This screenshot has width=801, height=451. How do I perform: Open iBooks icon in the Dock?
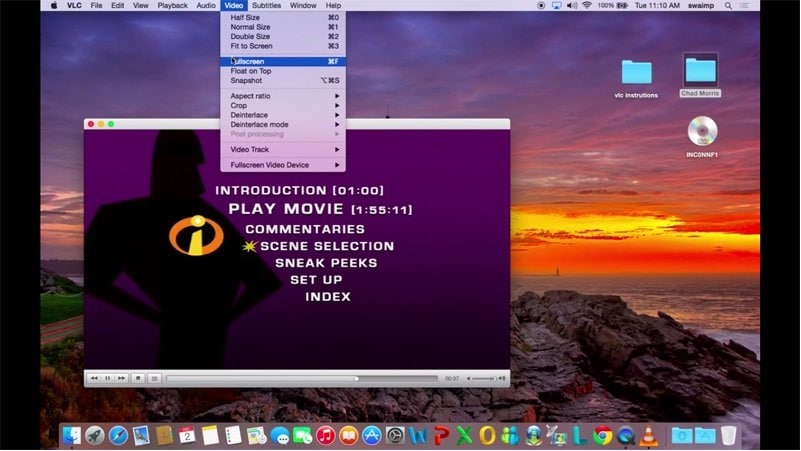tap(348, 436)
